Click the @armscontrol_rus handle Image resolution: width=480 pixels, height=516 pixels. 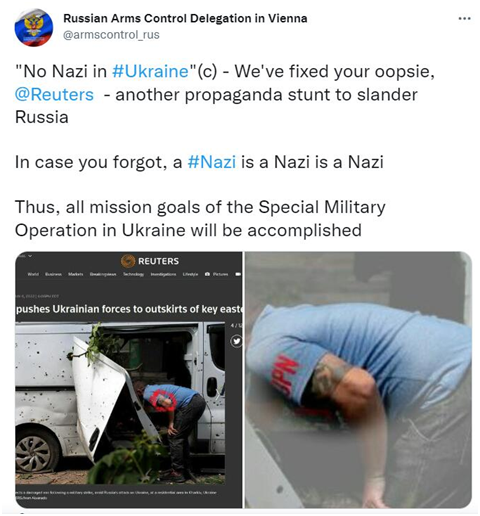tap(111, 35)
